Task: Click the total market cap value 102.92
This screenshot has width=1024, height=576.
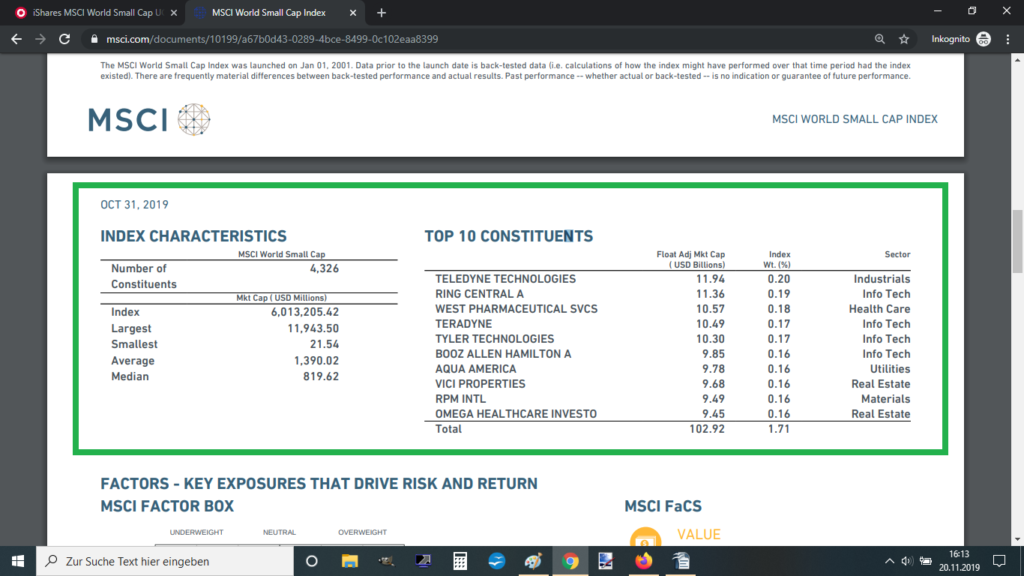Action: coord(707,429)
